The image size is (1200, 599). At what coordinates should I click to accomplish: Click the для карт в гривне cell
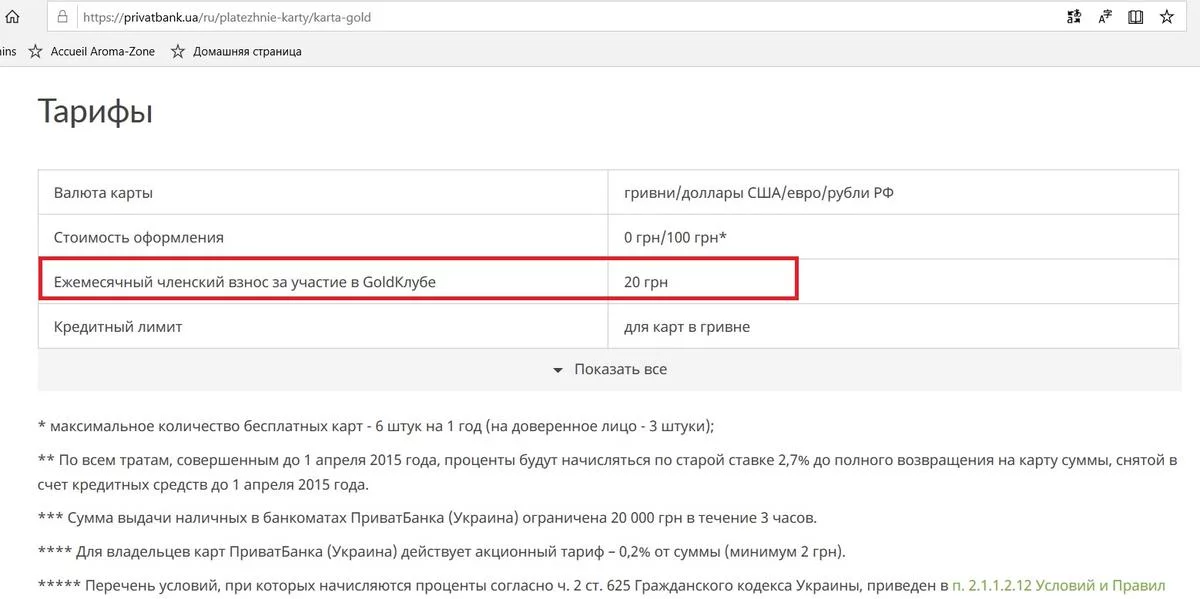click(x=686, y=327)
